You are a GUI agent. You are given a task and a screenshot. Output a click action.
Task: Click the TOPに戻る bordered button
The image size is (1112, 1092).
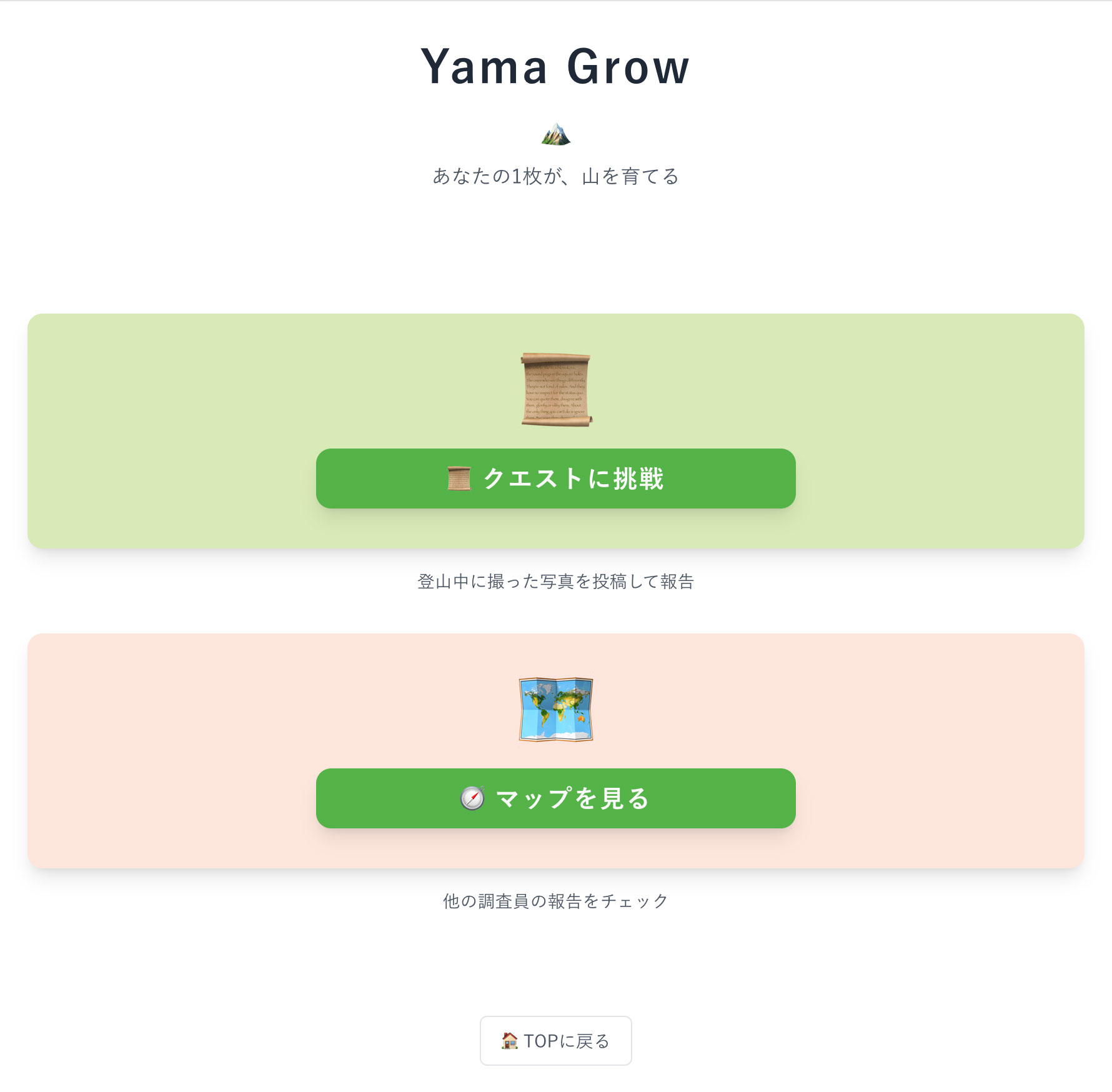pos(555,1040)
